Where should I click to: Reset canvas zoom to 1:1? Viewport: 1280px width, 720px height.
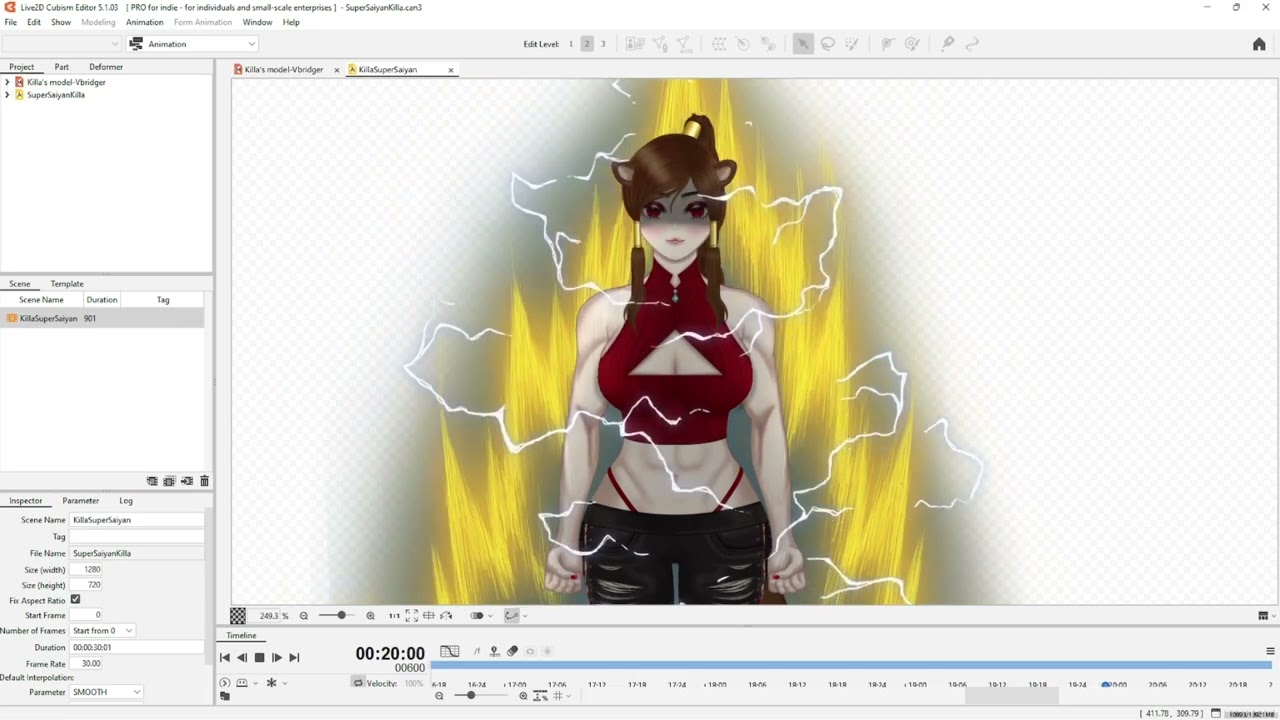click(x=394, y=616)
